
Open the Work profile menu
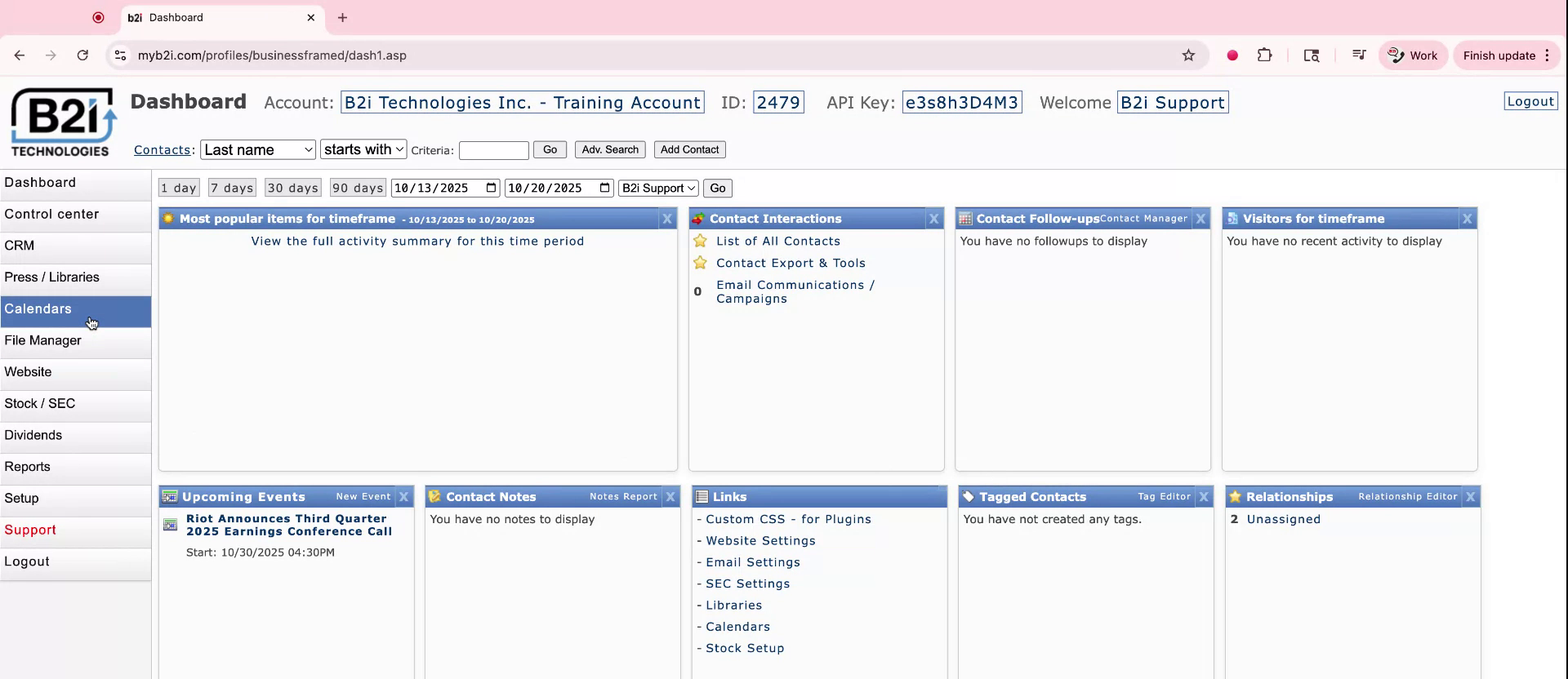[x=1413, y=55]
